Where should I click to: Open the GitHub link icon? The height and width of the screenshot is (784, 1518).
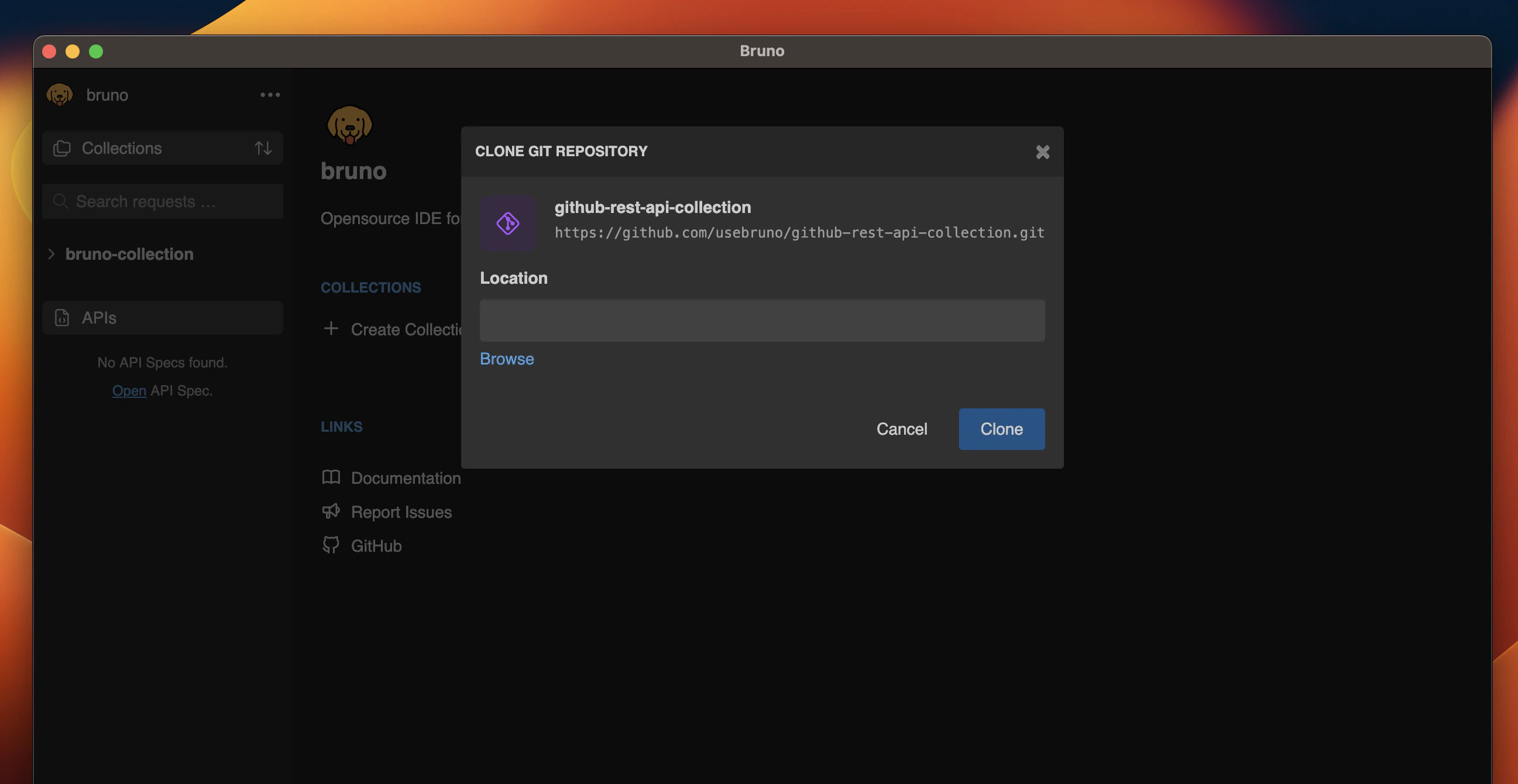(331, 545)
